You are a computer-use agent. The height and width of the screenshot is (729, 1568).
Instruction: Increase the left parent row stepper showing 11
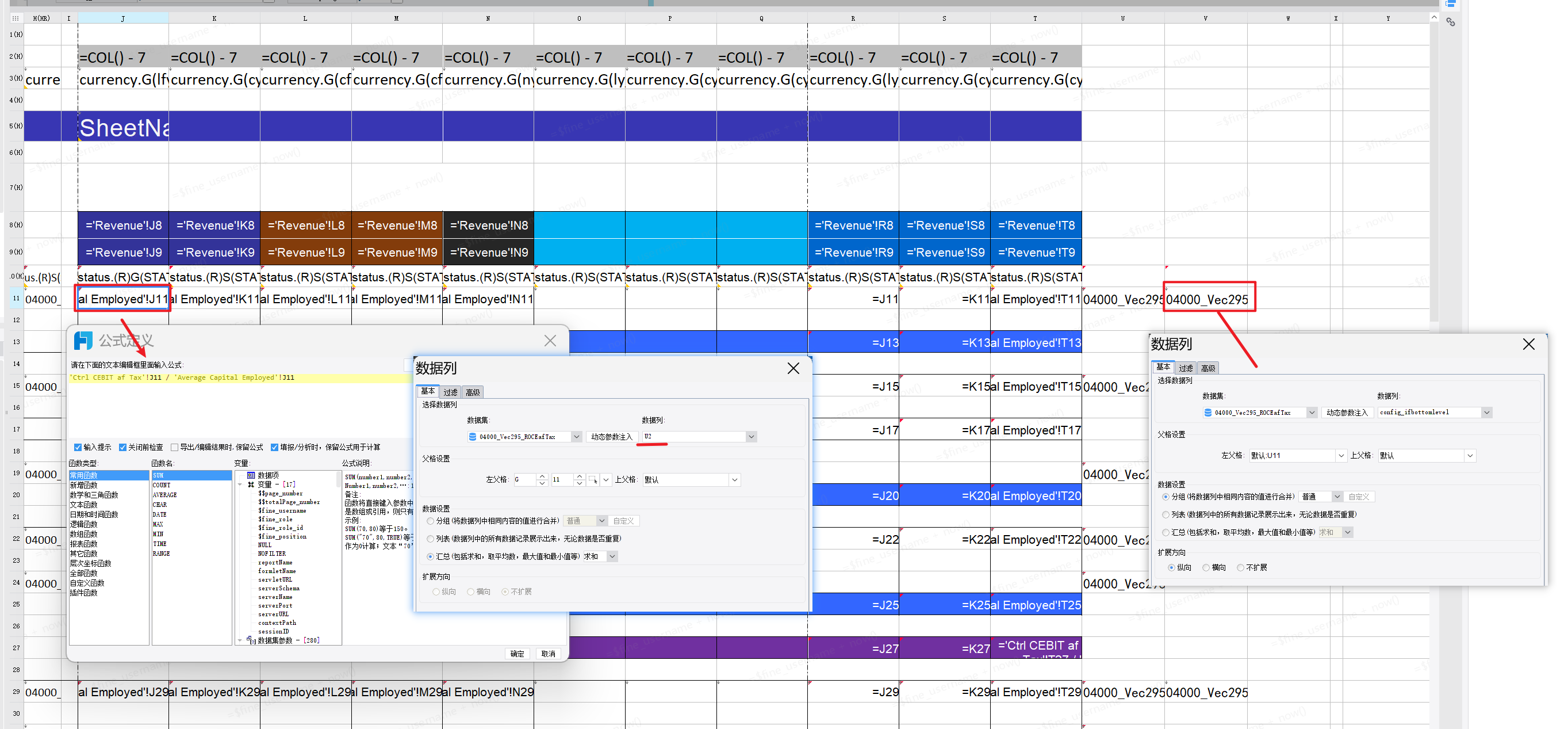pyautogui.click(x=579, y=476)
